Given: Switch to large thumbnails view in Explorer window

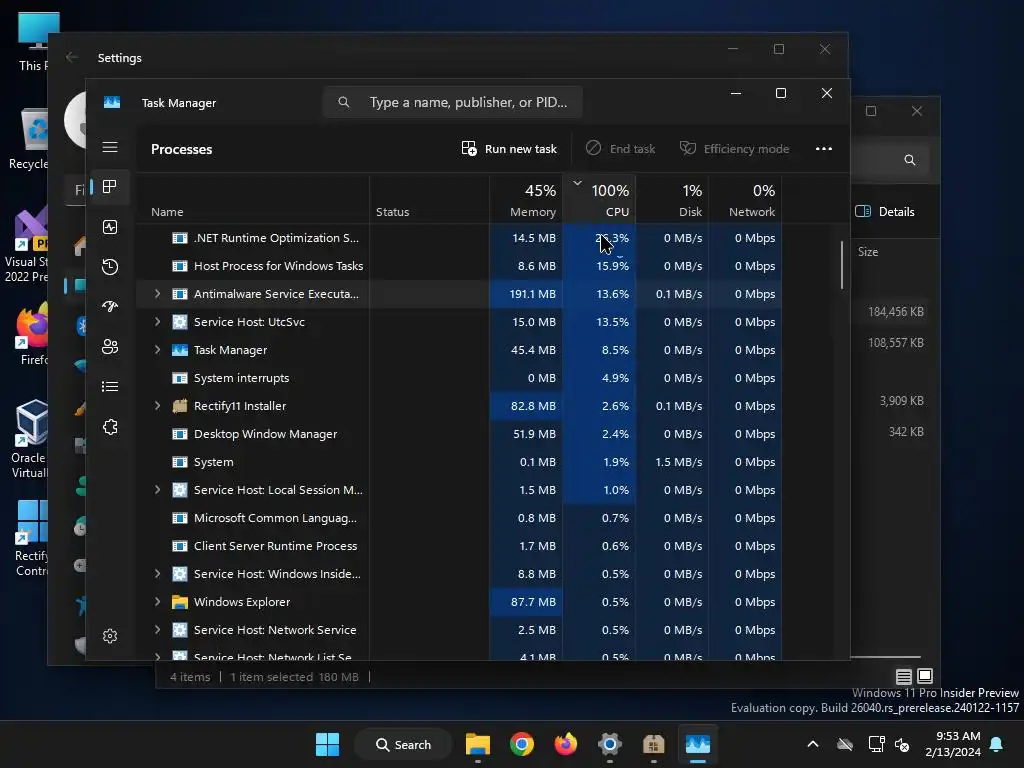Looking at the screenshot, I should click(x=925, y=676).
